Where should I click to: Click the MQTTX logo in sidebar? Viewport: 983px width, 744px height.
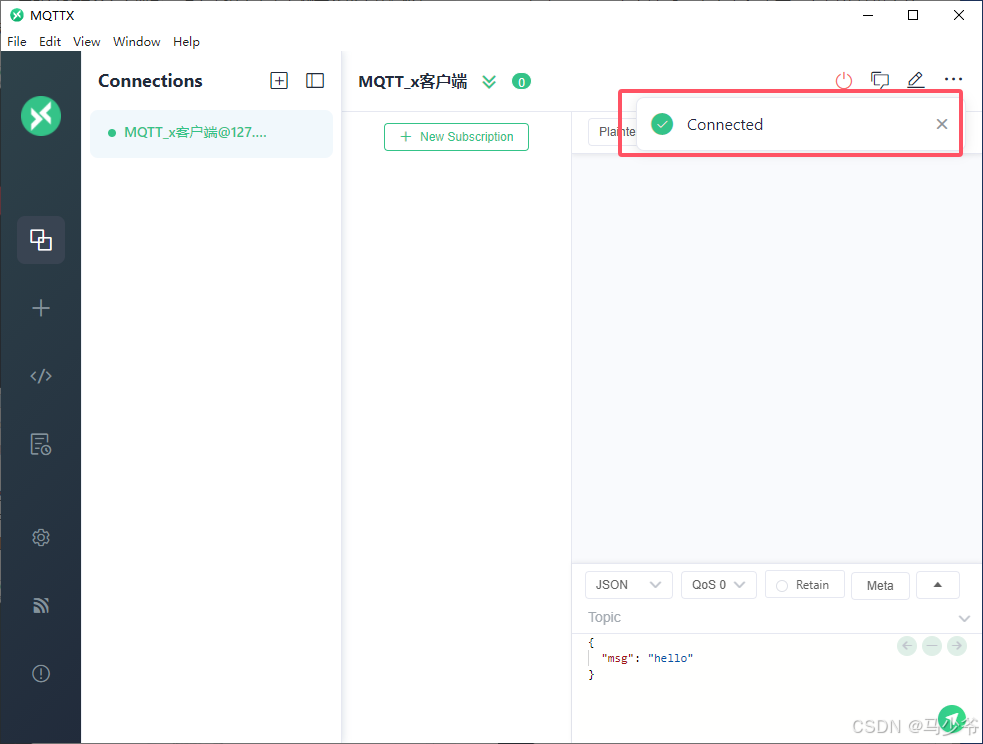41,116
